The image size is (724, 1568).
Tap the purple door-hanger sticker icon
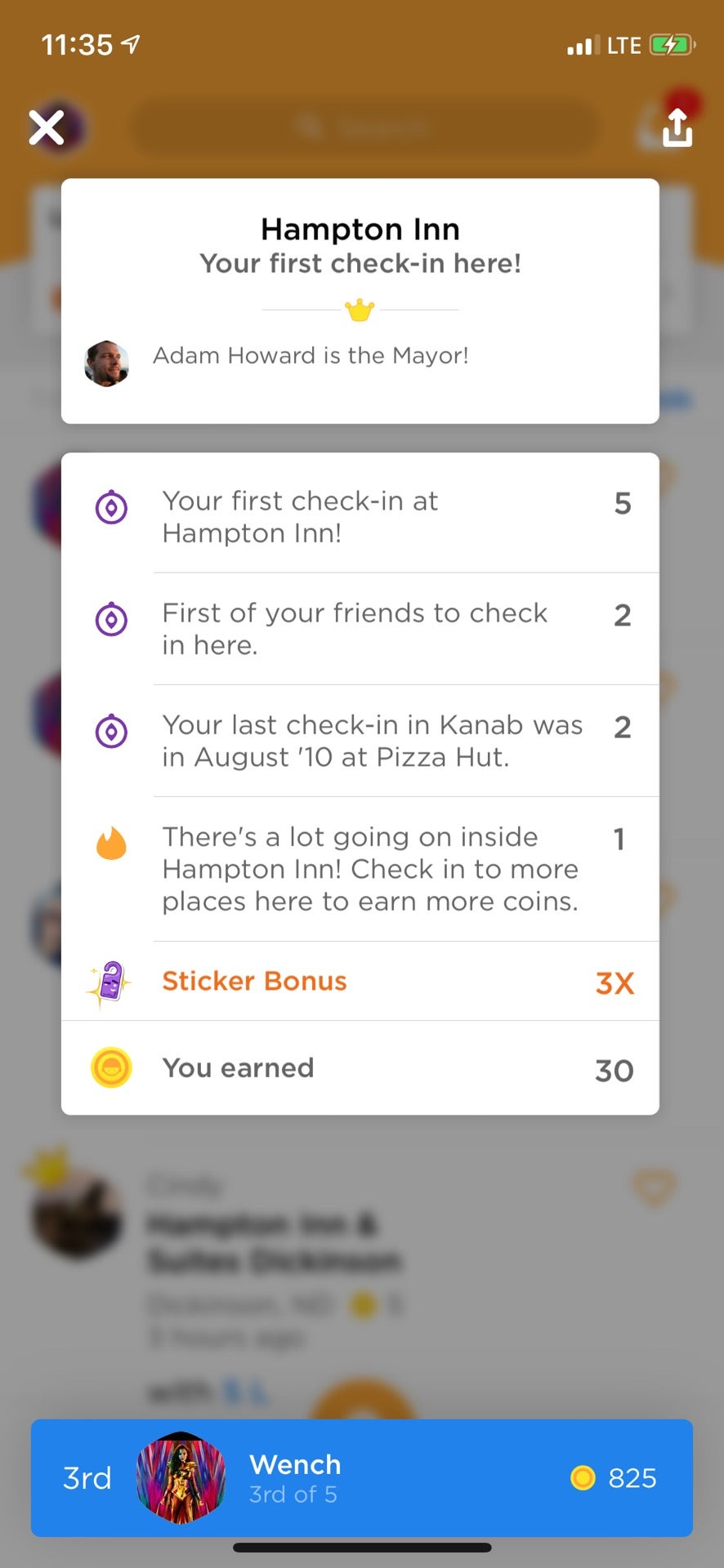[110, 982]
